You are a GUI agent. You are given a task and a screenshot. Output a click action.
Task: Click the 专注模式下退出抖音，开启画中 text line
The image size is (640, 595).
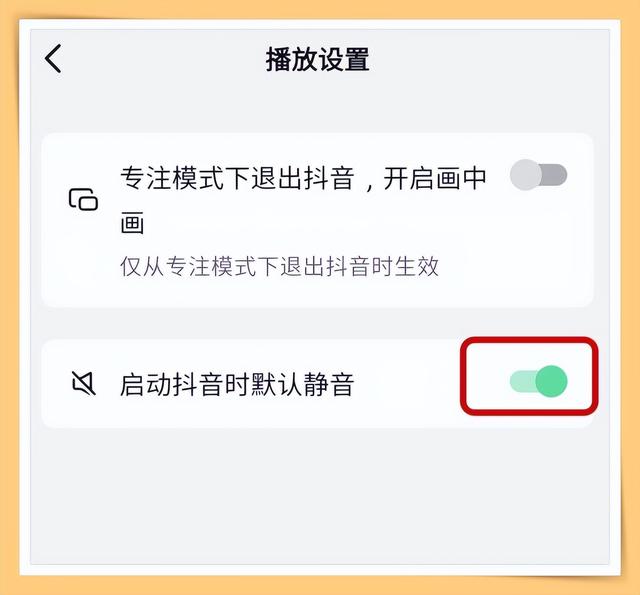point(303,178)
